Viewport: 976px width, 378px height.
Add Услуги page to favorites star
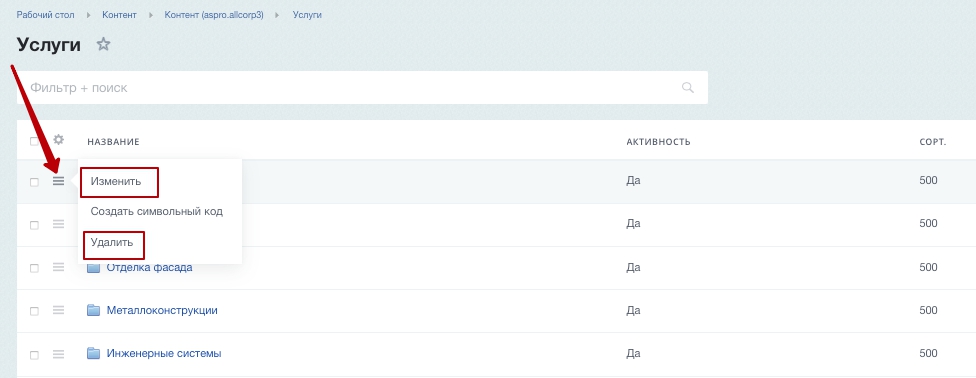(x=103, y=44)
